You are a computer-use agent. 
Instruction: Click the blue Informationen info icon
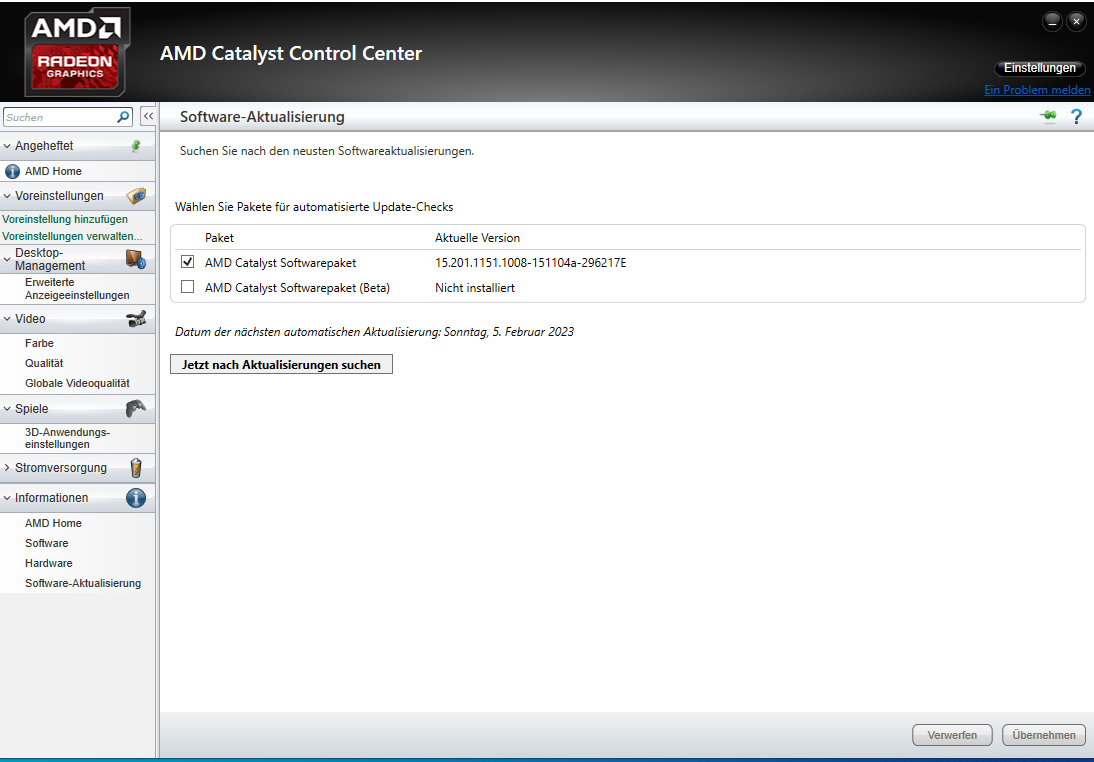click(136, 498)
